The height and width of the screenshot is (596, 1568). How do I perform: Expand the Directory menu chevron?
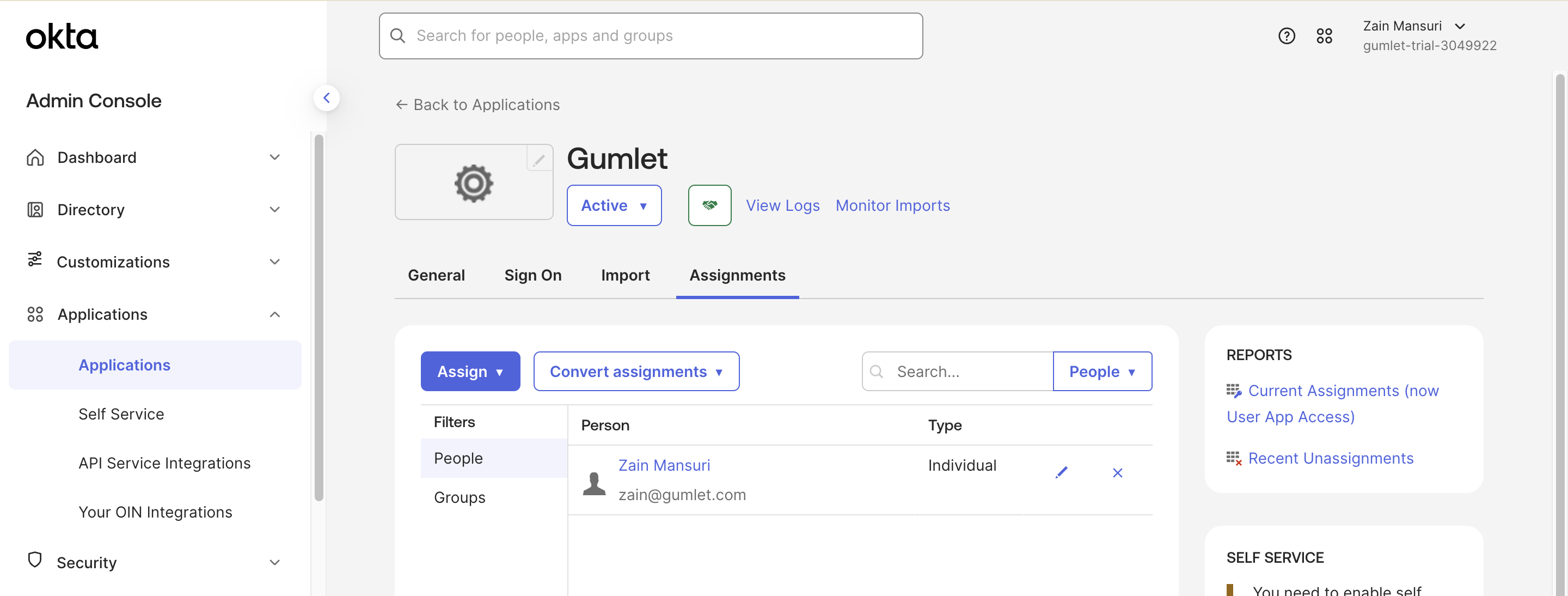275,209
